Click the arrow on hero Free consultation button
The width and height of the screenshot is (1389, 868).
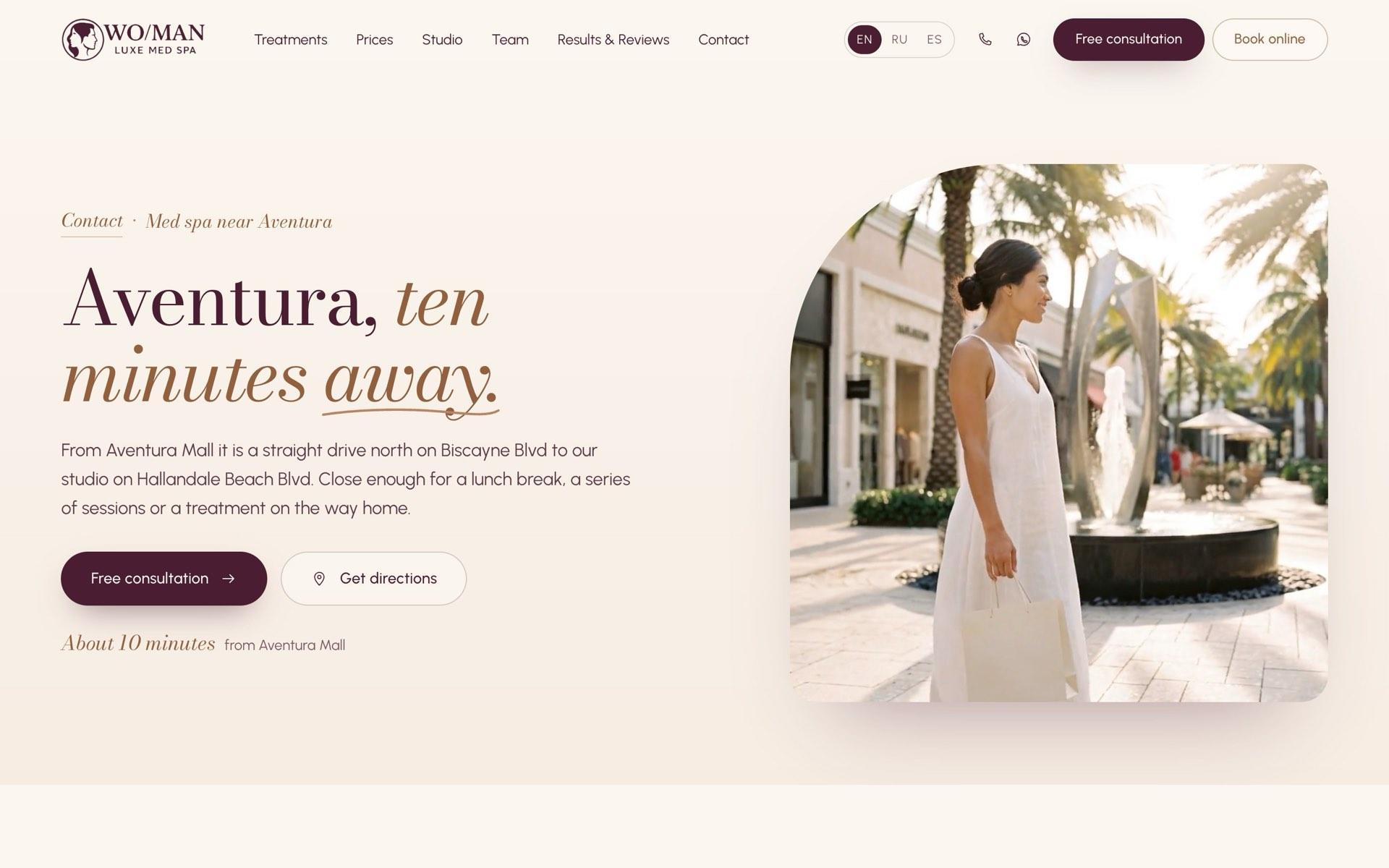point(229,579)
